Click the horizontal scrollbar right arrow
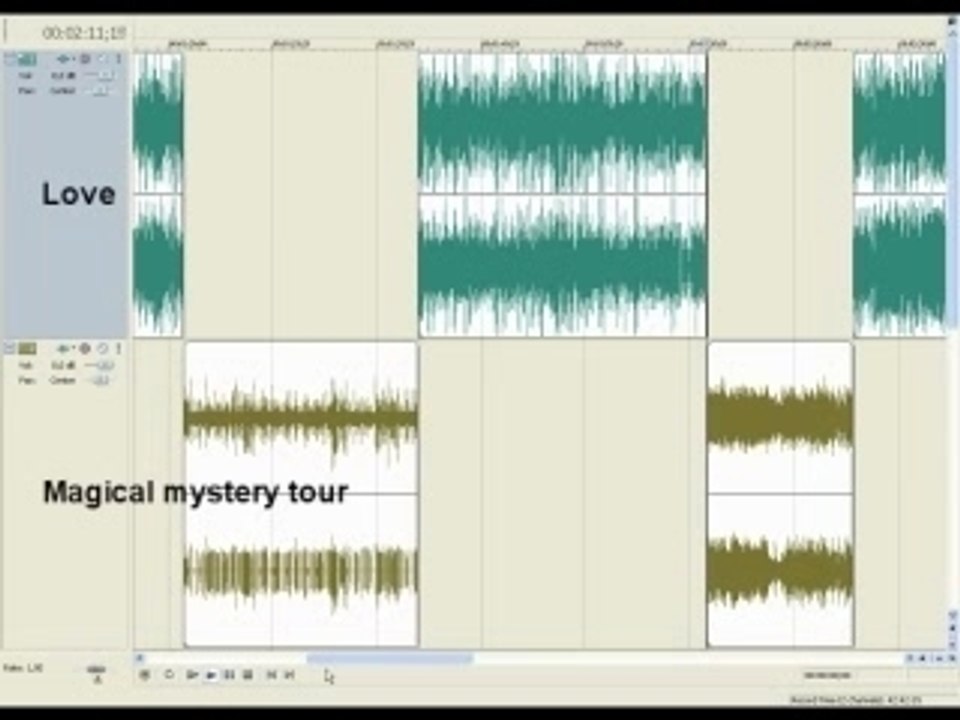 (x=910, y=659)
